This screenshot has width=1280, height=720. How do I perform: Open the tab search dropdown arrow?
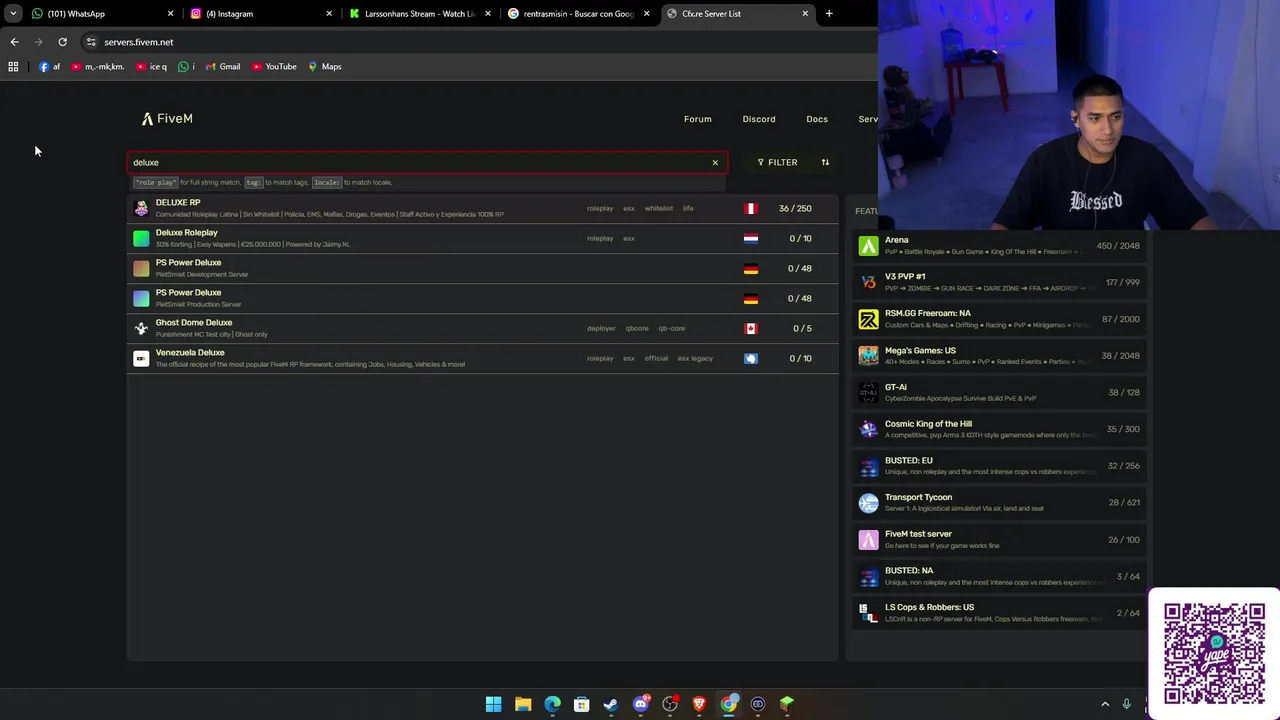click(12, 14)
